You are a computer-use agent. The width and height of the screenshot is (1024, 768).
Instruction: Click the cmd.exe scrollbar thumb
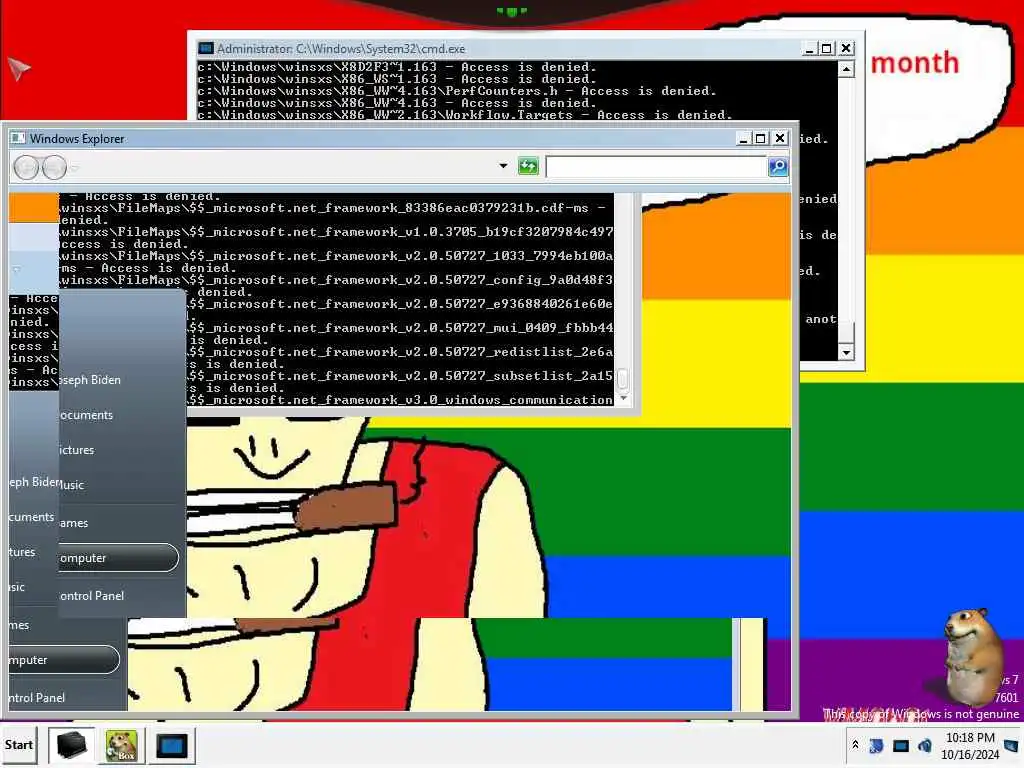point(846,332)
